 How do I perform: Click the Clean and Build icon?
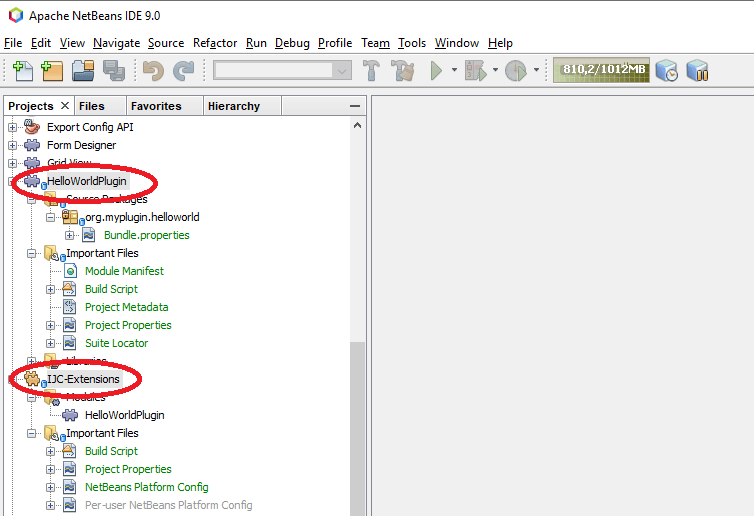[402, 70]
